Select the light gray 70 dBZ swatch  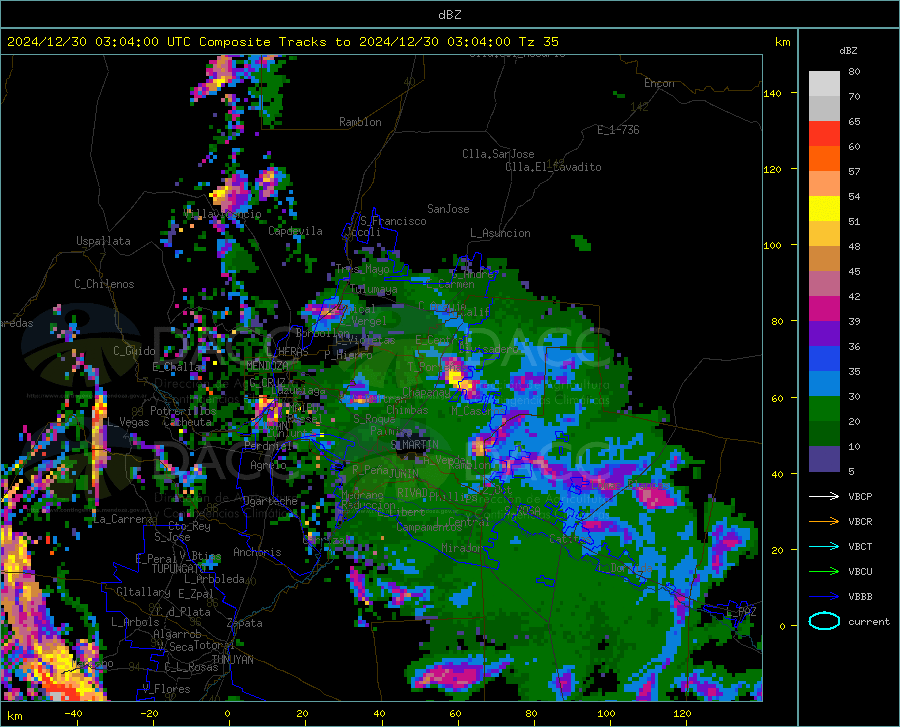point(824,84)
